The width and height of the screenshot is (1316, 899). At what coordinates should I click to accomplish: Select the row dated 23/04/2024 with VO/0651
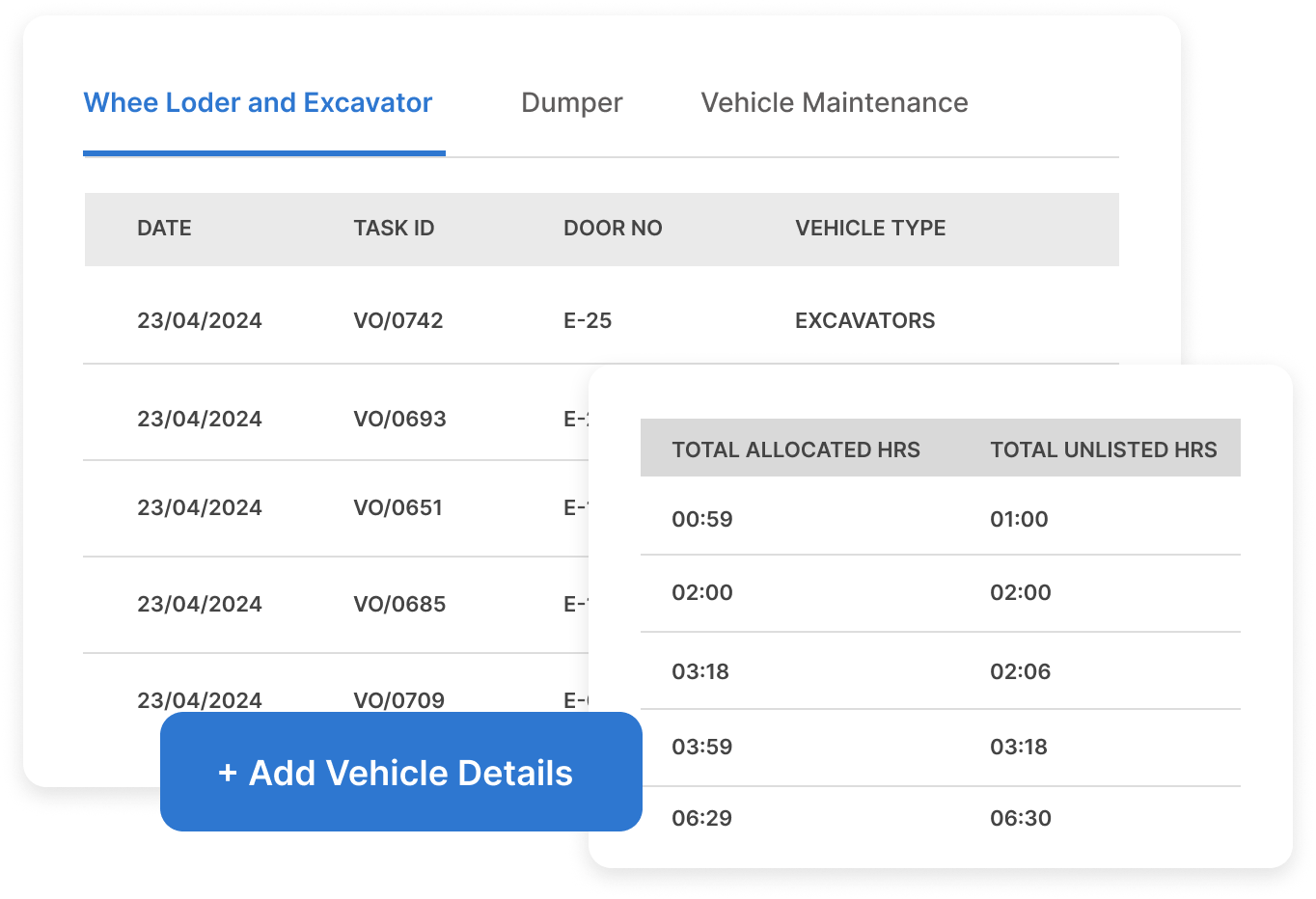397,507
